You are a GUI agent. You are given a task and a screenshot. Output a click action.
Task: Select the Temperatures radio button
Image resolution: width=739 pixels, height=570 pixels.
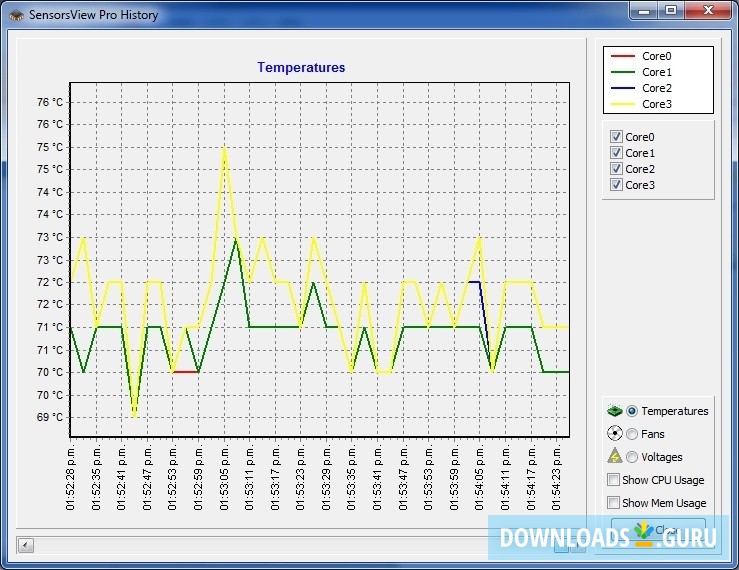[632, 411]
